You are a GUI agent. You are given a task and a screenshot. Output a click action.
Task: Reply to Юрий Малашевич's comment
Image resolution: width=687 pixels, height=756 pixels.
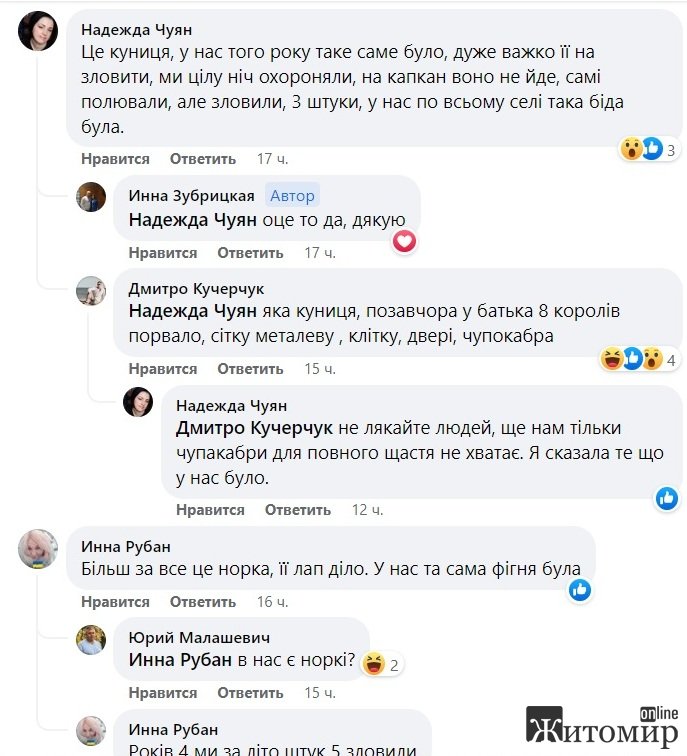[x=251, y=693]
